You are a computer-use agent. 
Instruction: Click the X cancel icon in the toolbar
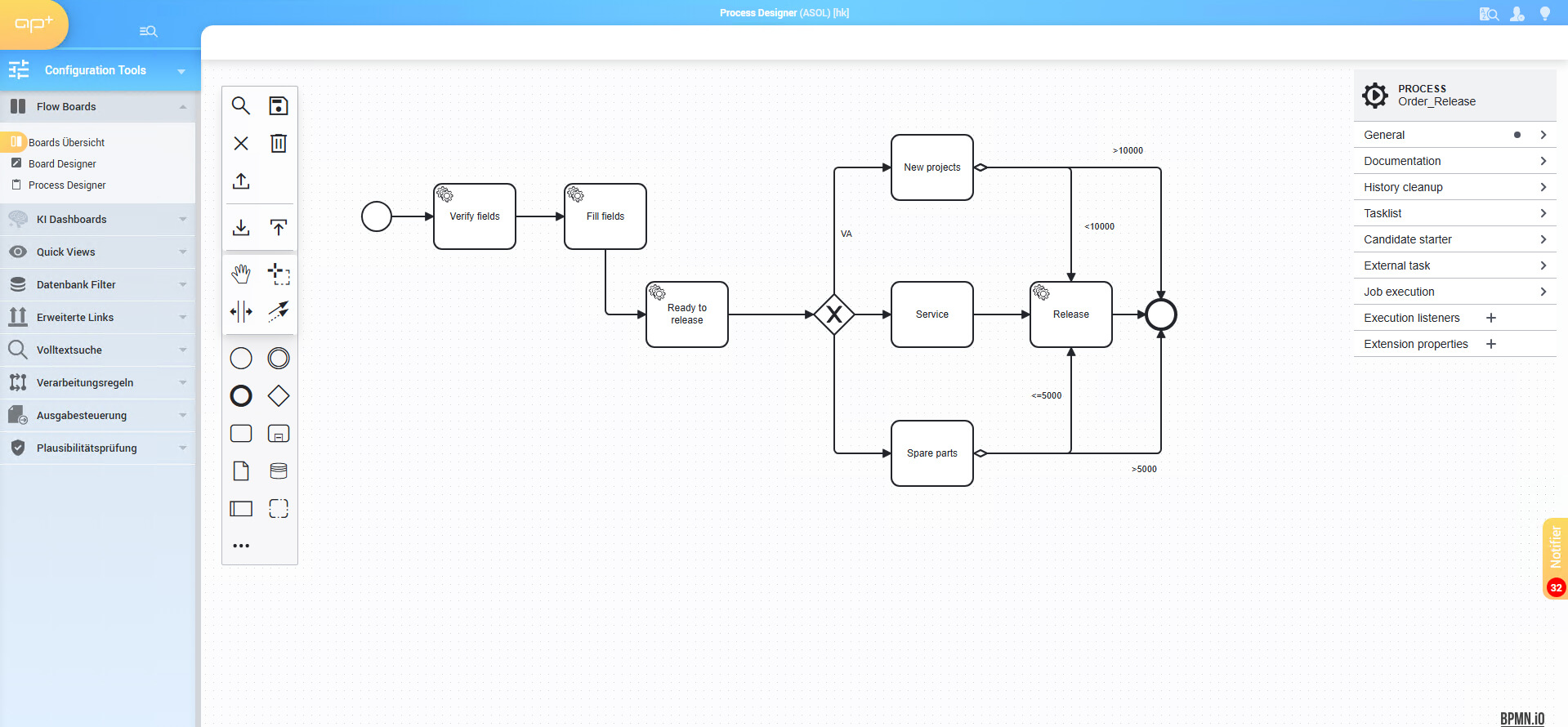click(x=241, y=144)
